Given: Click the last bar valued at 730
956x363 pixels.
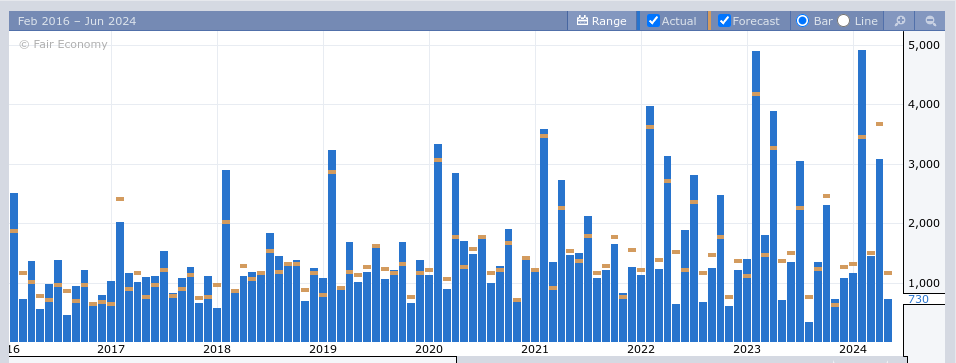Looking at the screenshot, I should (888, 320).
